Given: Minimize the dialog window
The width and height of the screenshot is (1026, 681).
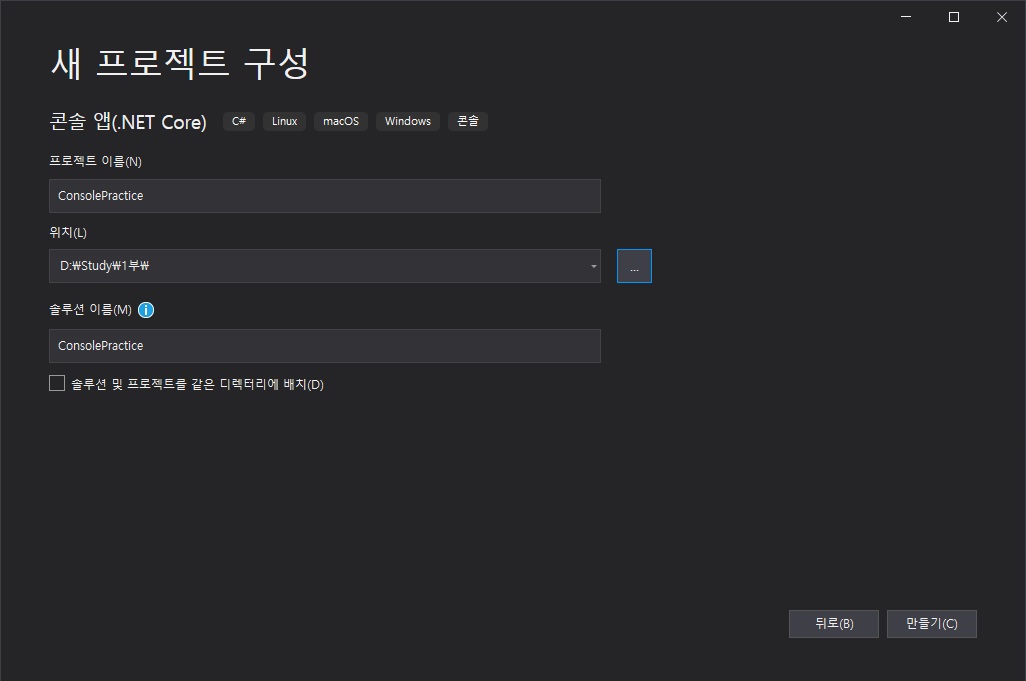Looking at the screenshot, I should (x=906, y=17).
